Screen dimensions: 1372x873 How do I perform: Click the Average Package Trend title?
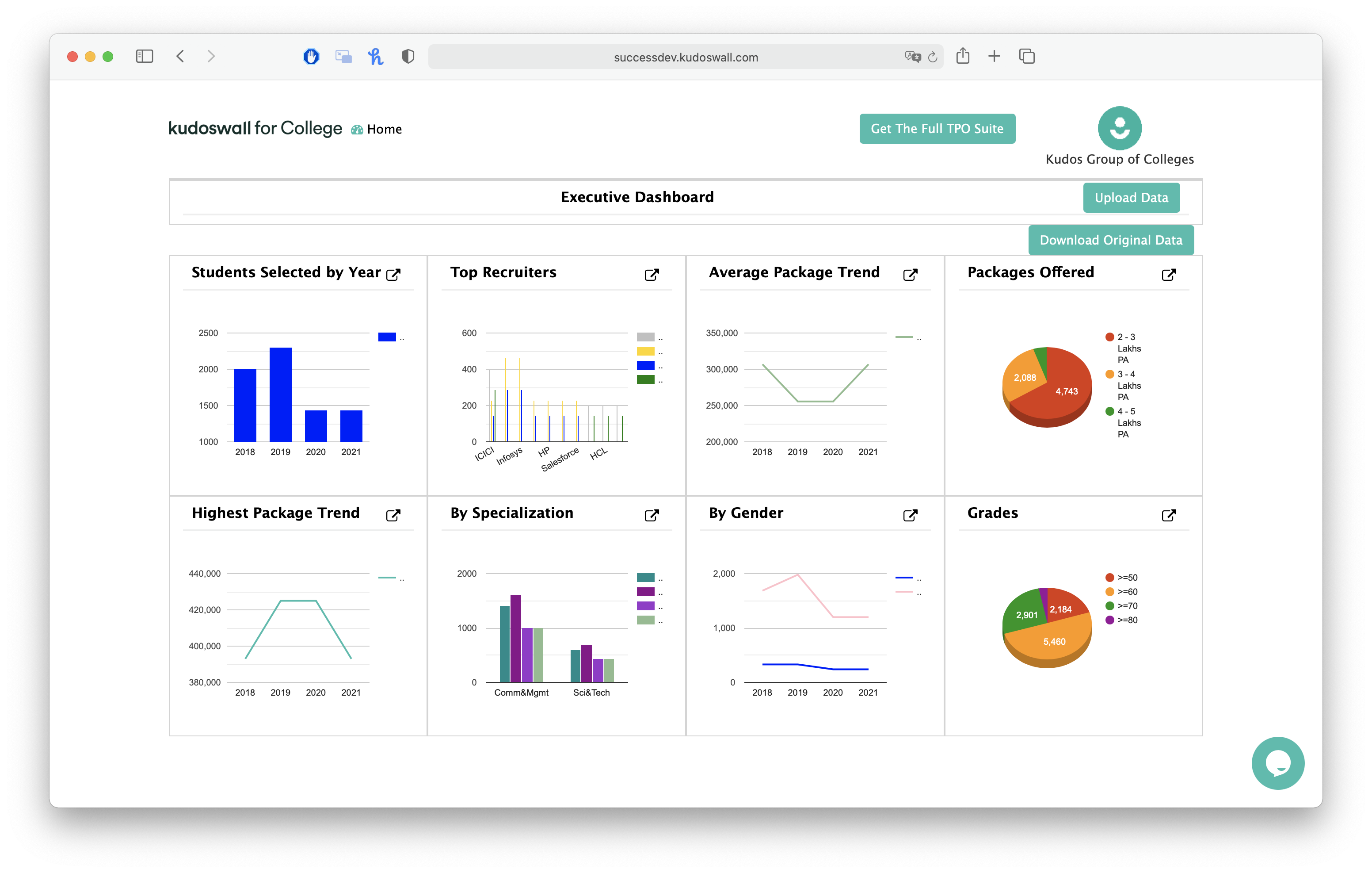click(x=794, y=272)
